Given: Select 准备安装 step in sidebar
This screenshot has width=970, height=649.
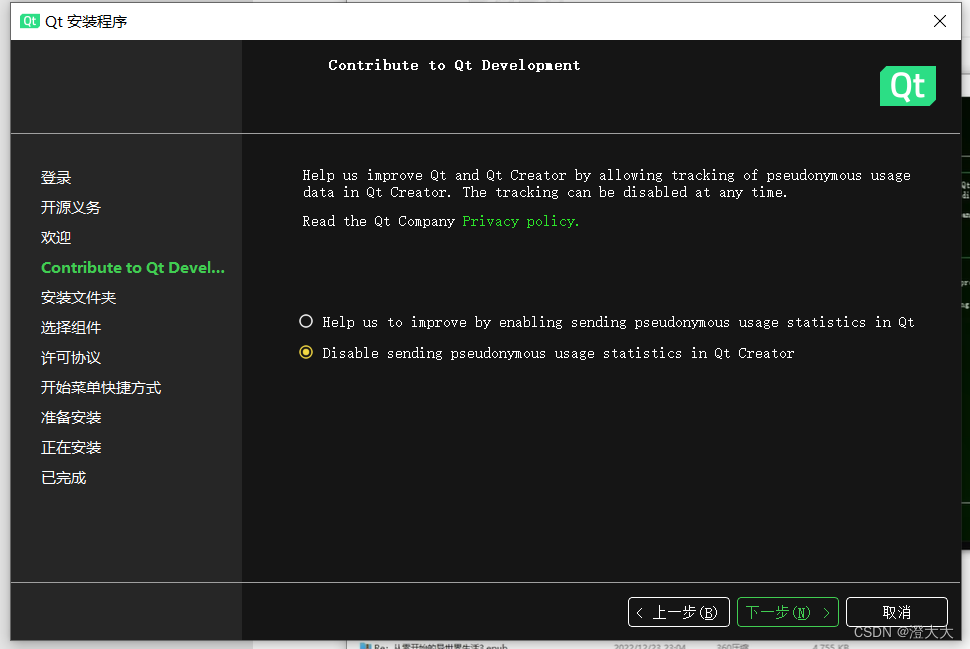Looking at the screenshot, I should click(x=71, y=418).
